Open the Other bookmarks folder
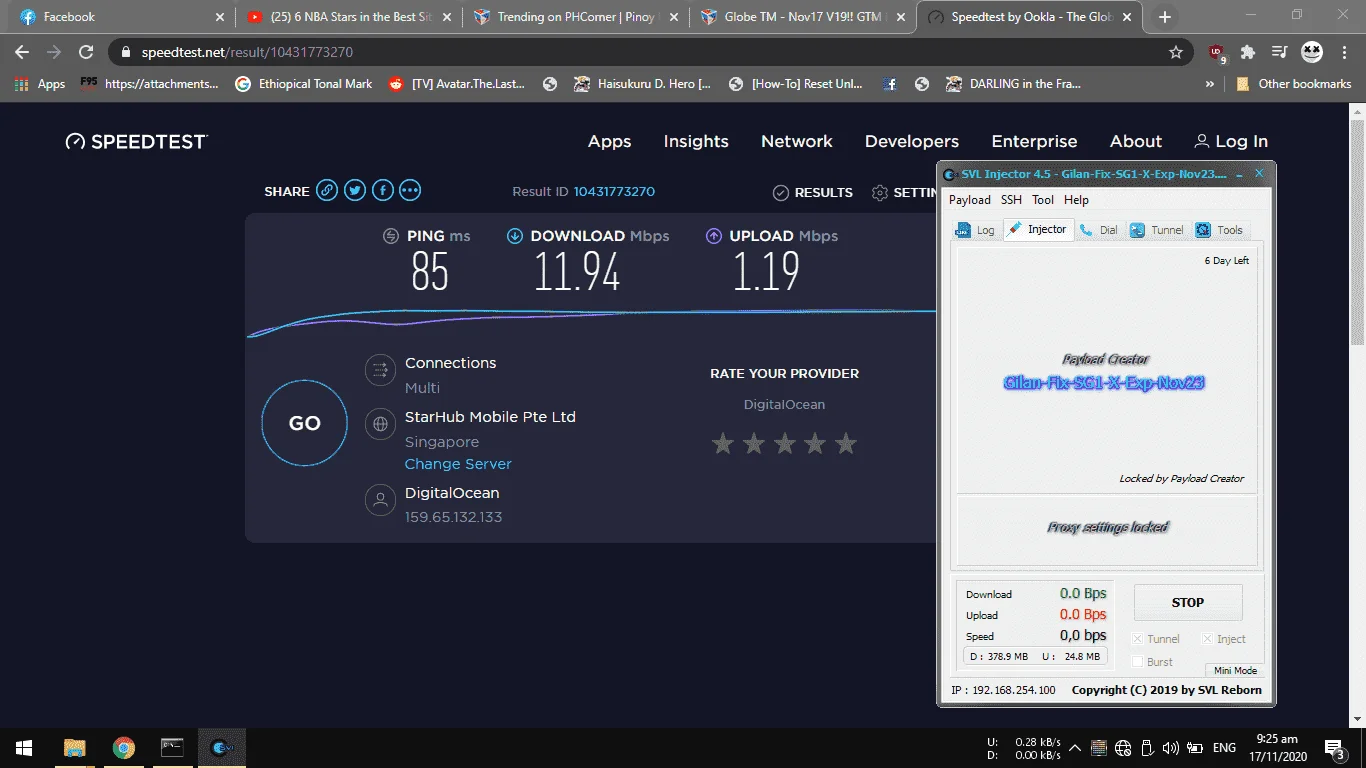Viewport: 1366px width, 768px height. pyautogui.click(x=1294, y=84)
